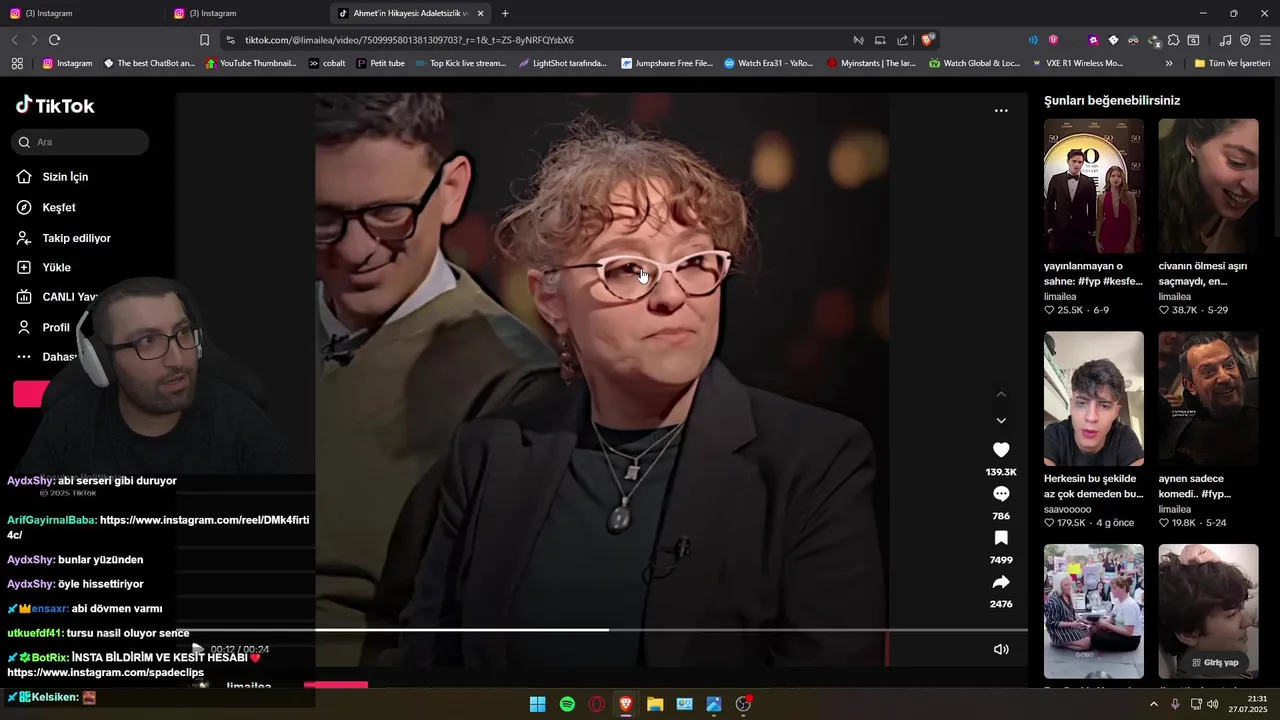Open the Brave Shields lion icon

click(928, 40)
